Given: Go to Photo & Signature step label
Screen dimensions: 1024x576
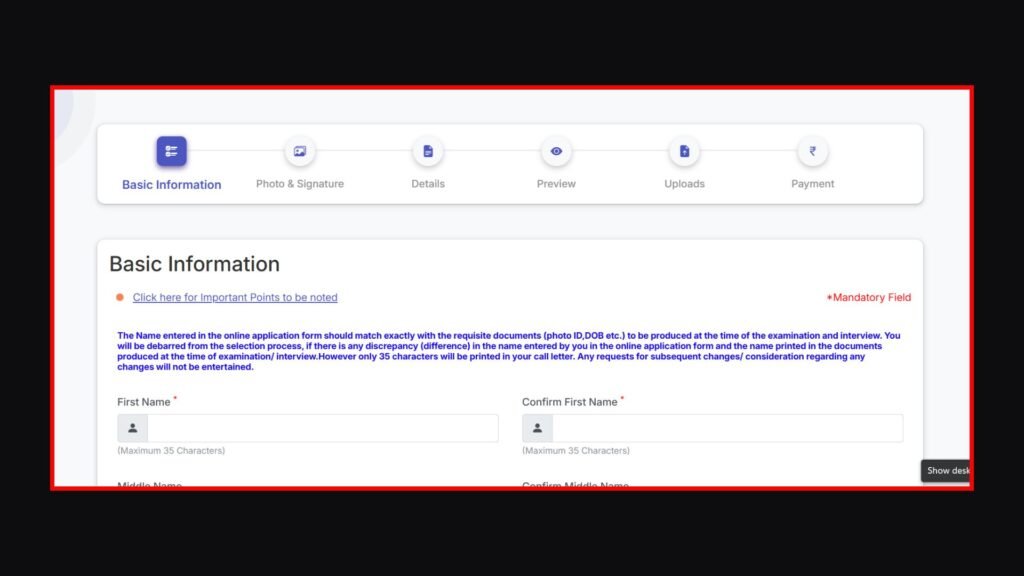Looking at the screenshot, I should tap(299, 184).
